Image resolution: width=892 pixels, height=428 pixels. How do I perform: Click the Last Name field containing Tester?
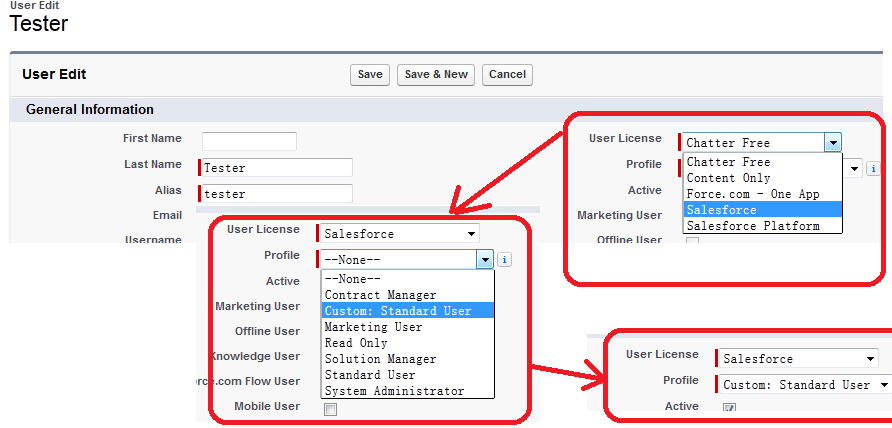point(277,168)
